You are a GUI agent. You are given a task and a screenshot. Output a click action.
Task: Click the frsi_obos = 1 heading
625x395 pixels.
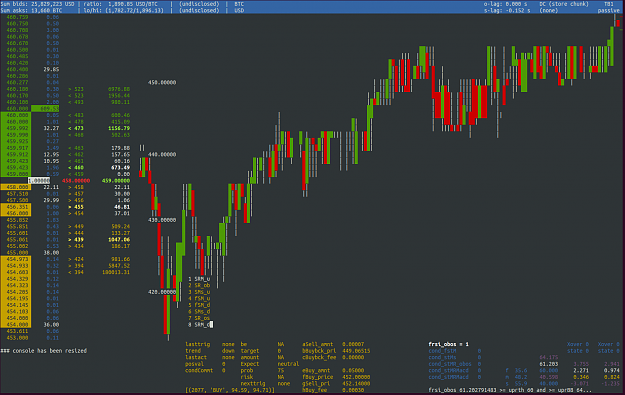click(448, 344)
